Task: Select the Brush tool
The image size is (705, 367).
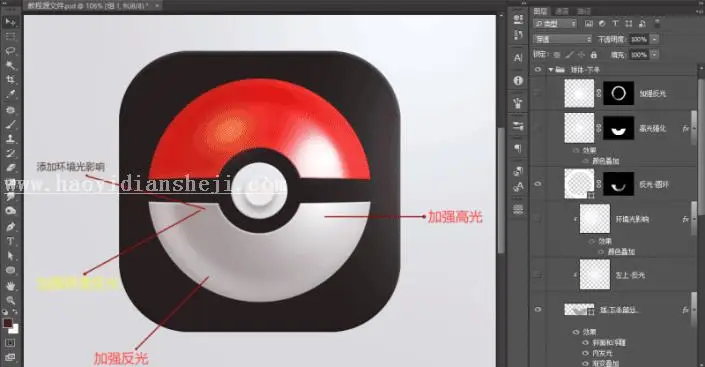Action: click(10, 124)
